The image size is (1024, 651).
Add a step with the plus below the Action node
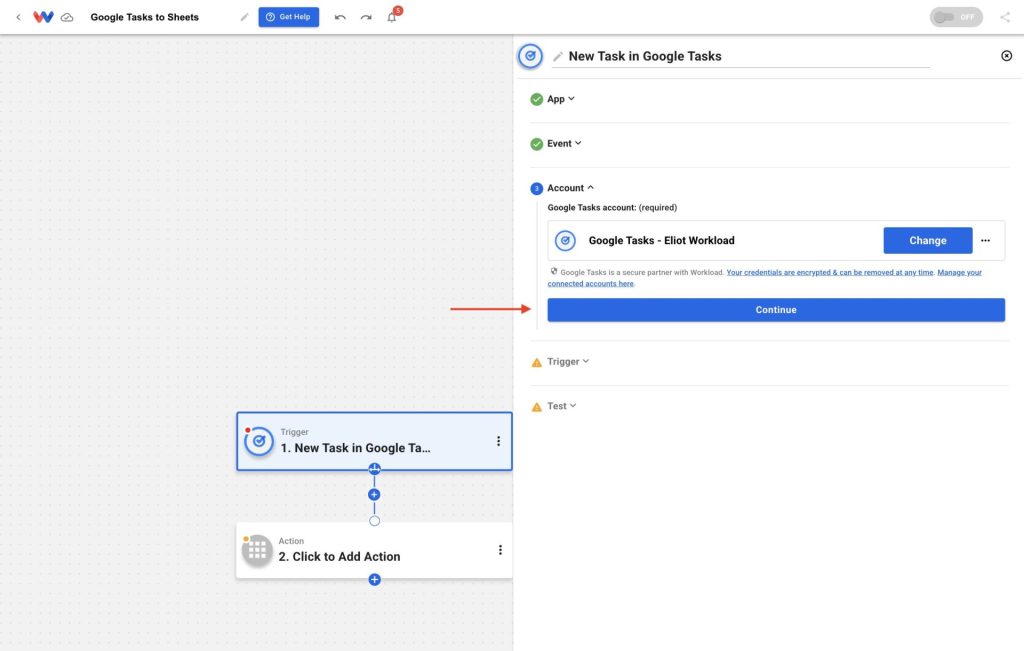click(x=374, y=579)
